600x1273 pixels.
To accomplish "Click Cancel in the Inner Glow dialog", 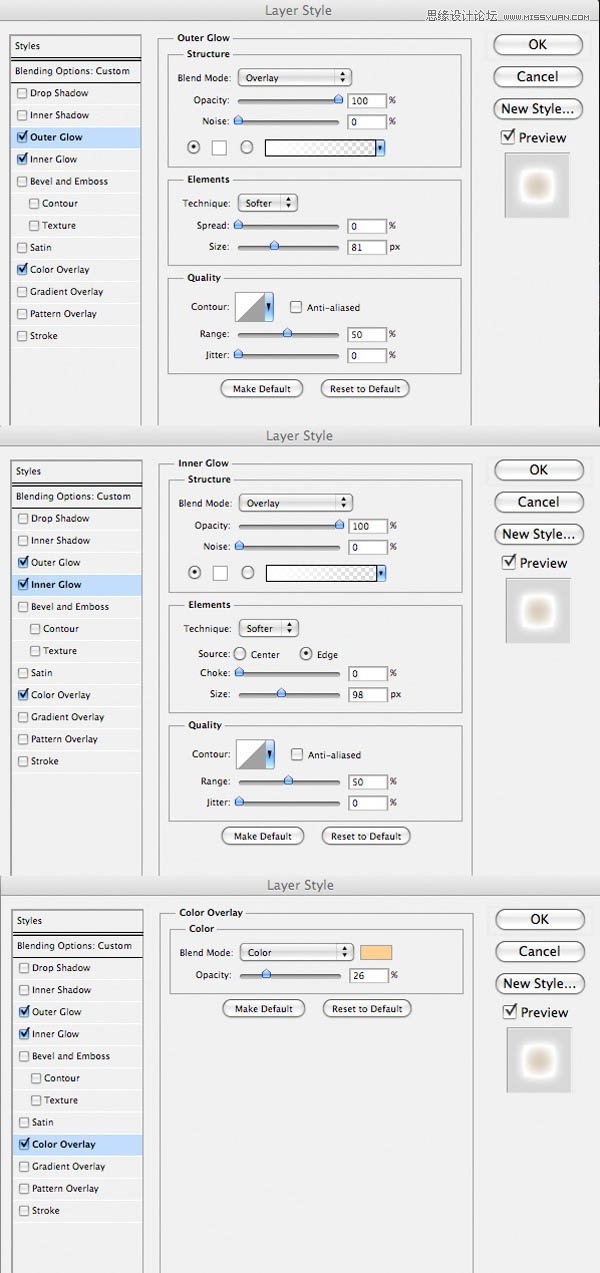I will 539,502.
